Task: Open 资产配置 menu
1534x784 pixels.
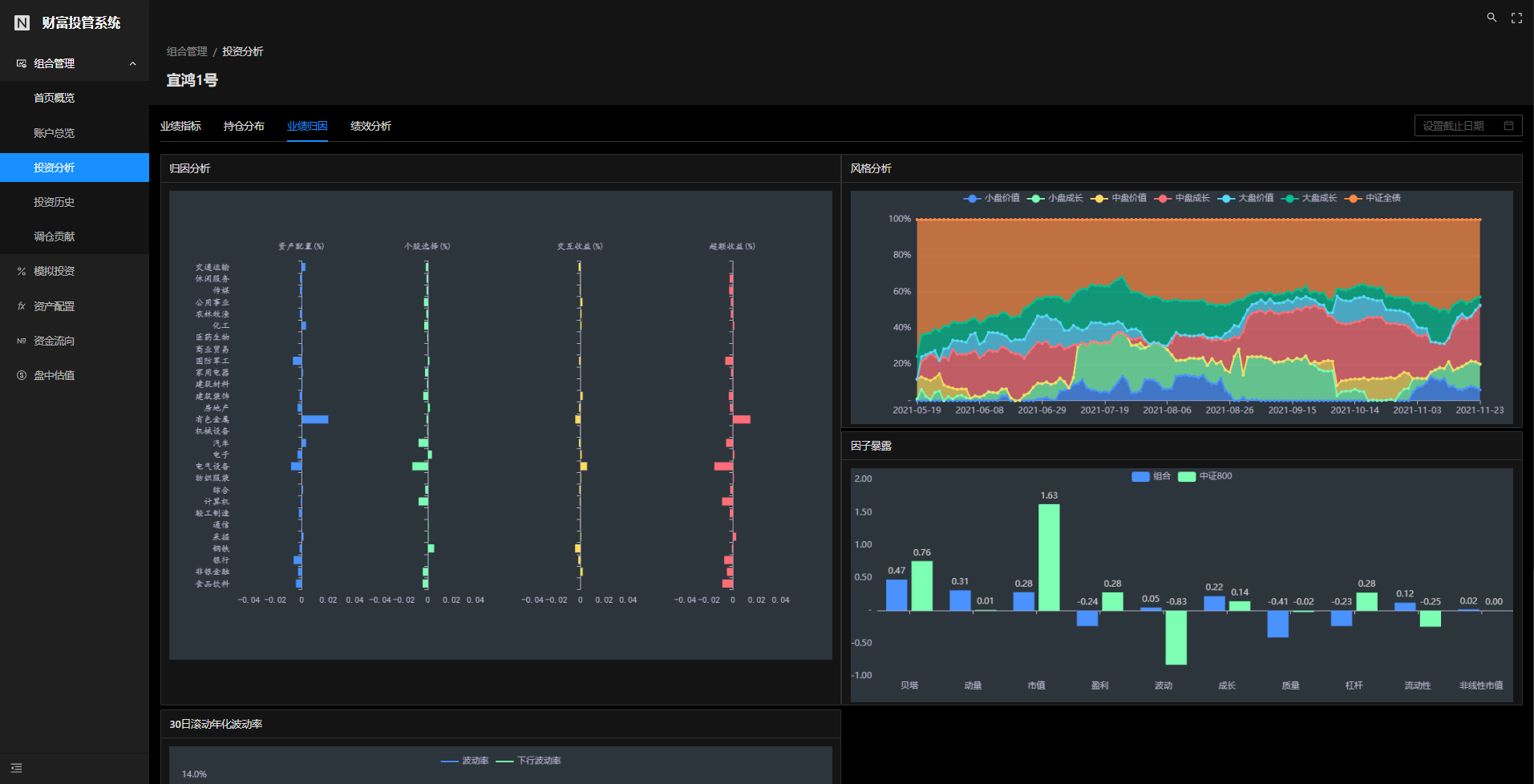Action: coord(75,306)
